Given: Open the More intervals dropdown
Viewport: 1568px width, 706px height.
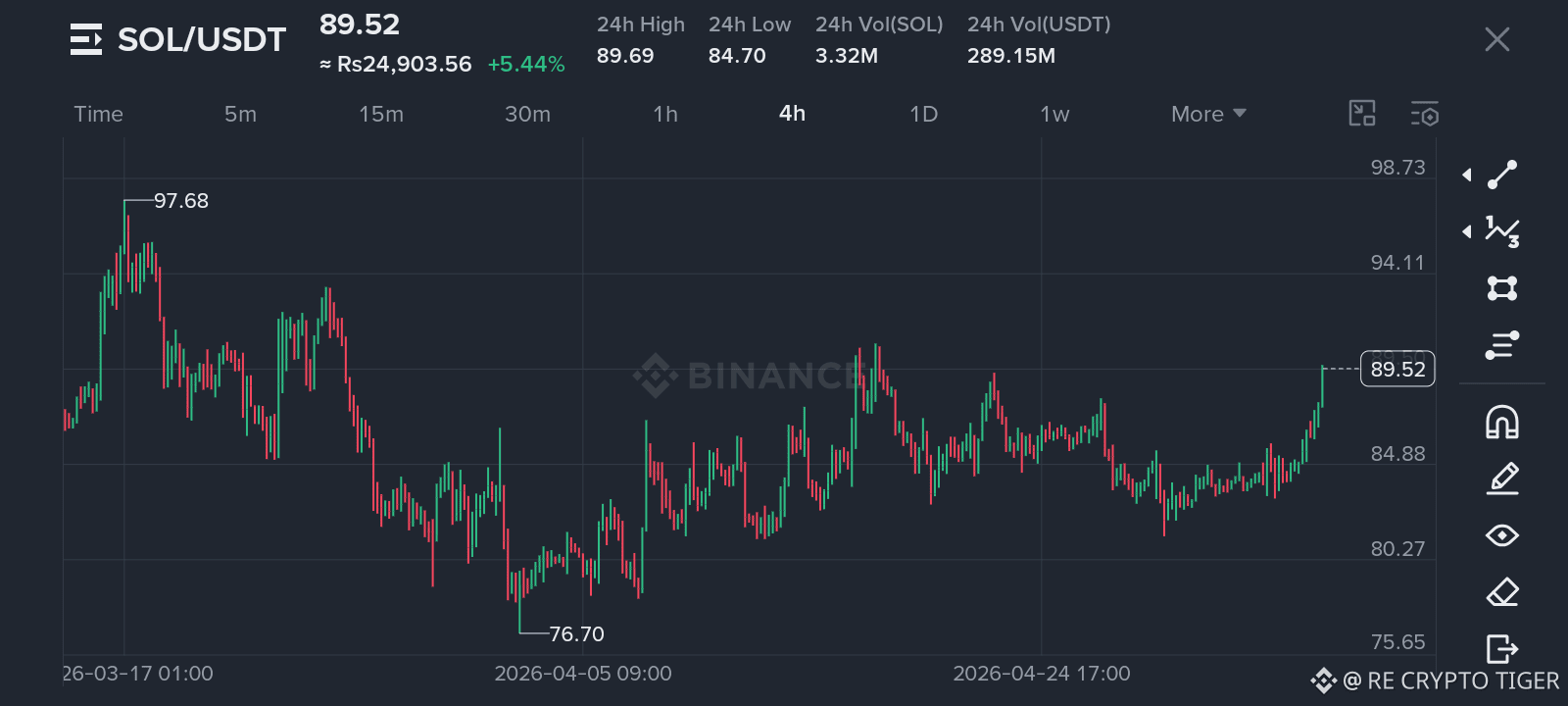Looking at the screenshot, I should tap(1208, 114).
